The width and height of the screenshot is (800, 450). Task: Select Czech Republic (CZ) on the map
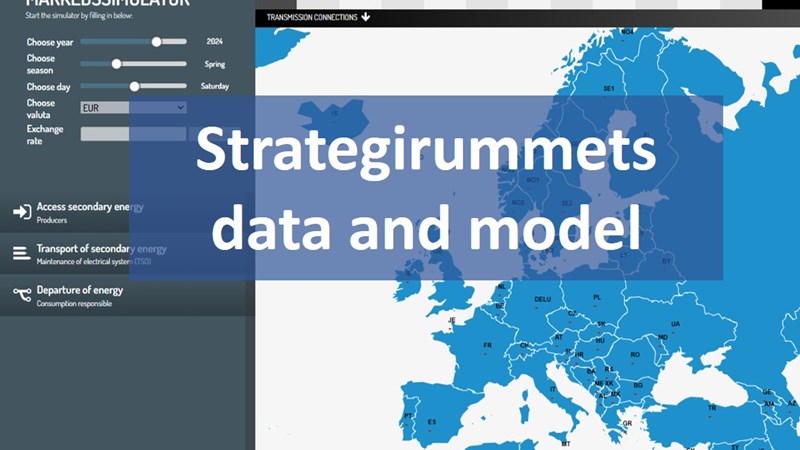pyautogui.click(x=572, y=313)
